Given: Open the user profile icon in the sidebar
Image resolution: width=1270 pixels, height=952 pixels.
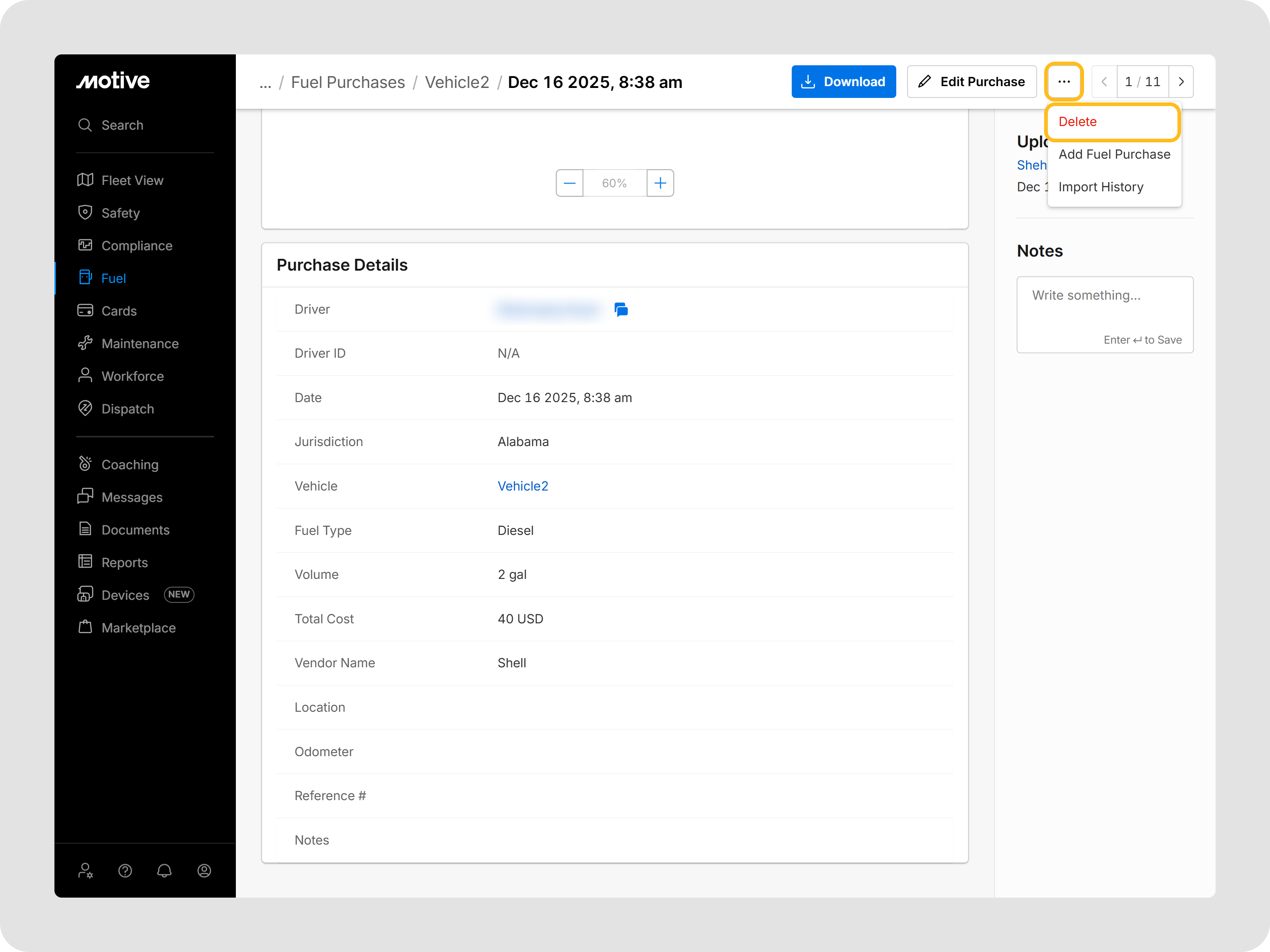Looking at the screenshot, I should [204, 870].
